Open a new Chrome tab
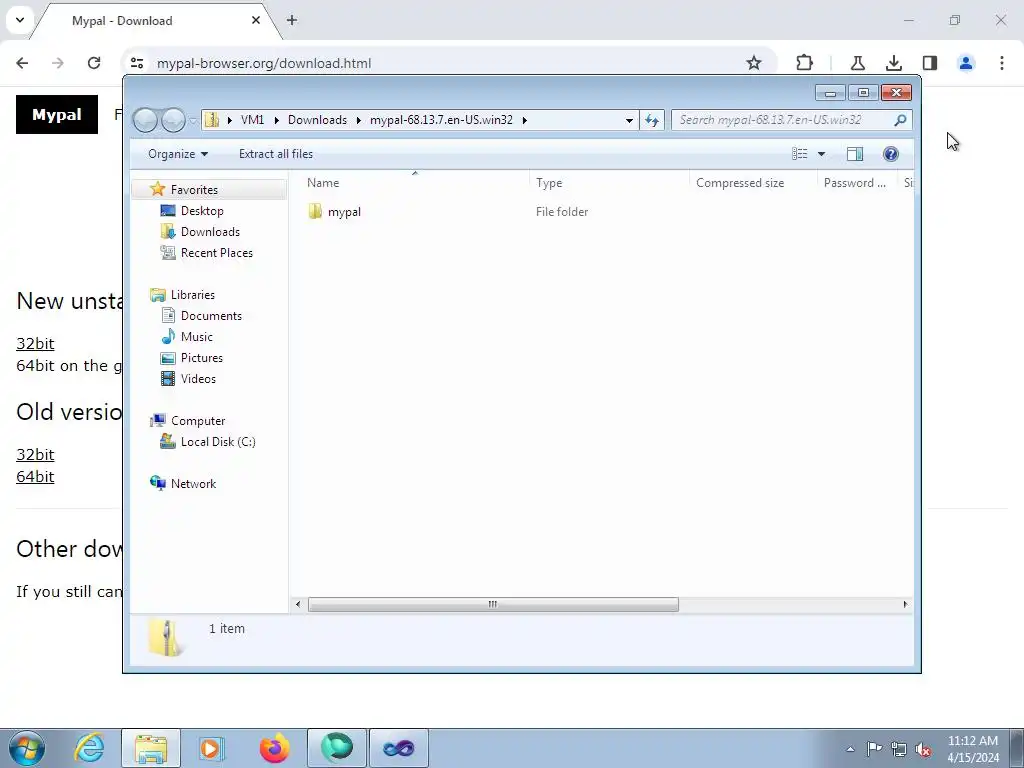The height and width of the screenshot is (768, 1024). pyautogui.click(x=292, y=20)
